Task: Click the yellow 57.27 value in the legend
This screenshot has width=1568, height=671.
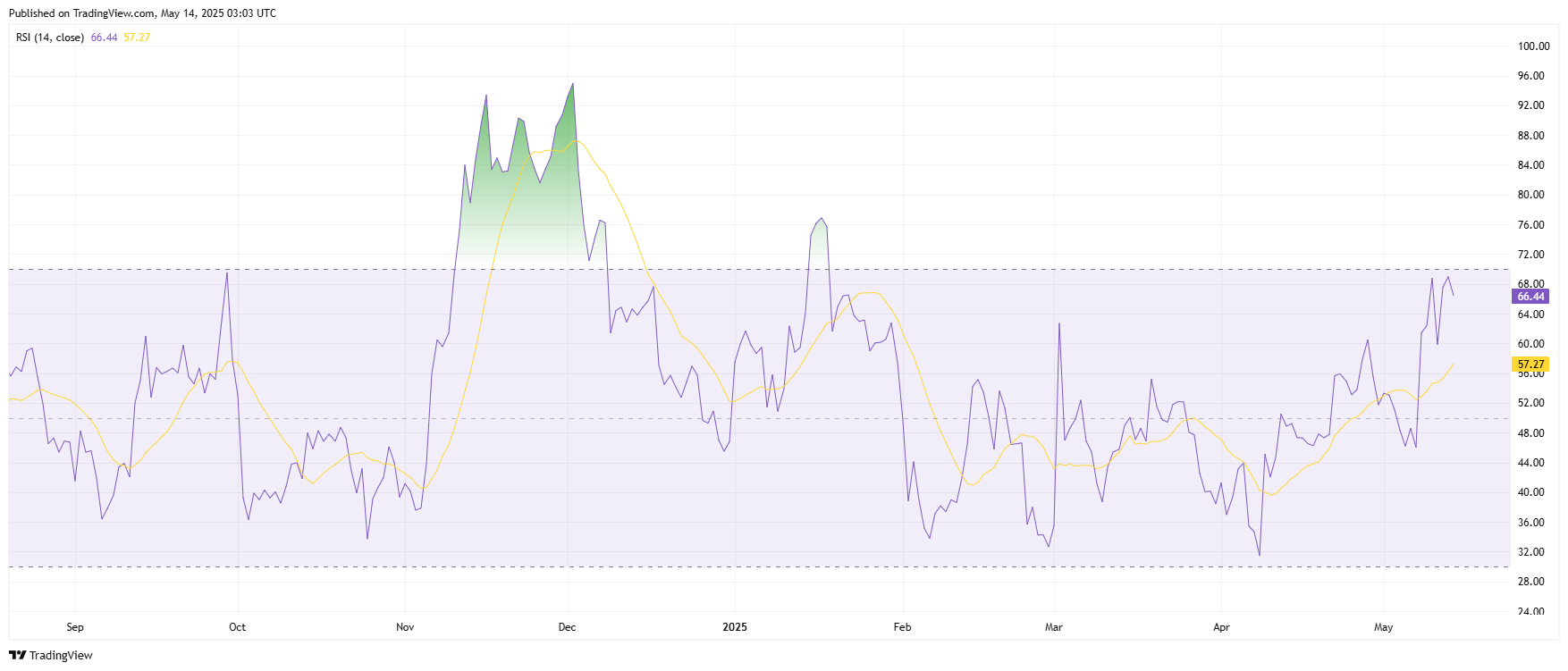Action: pyautogui.click(x=137, y=38)
